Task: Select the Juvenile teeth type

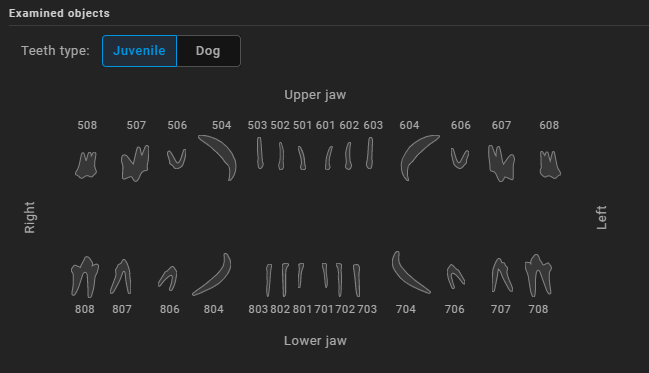Action: (x=139, y=51)
